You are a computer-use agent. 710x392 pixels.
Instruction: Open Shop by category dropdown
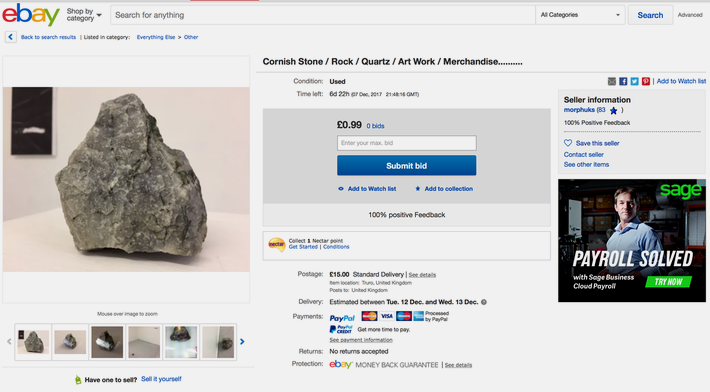click(84, 15)
